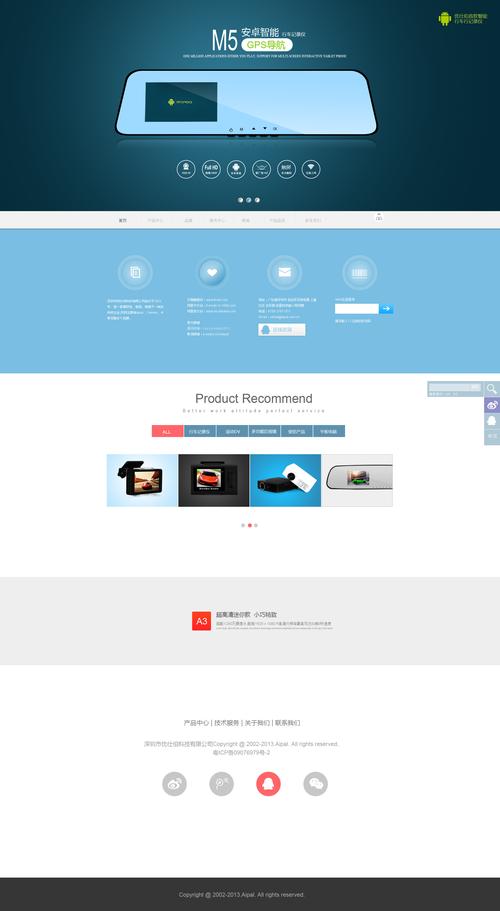500x911 pixels.
Task: Open the Weibo icon in right sidebar
Action: (492, 405)
